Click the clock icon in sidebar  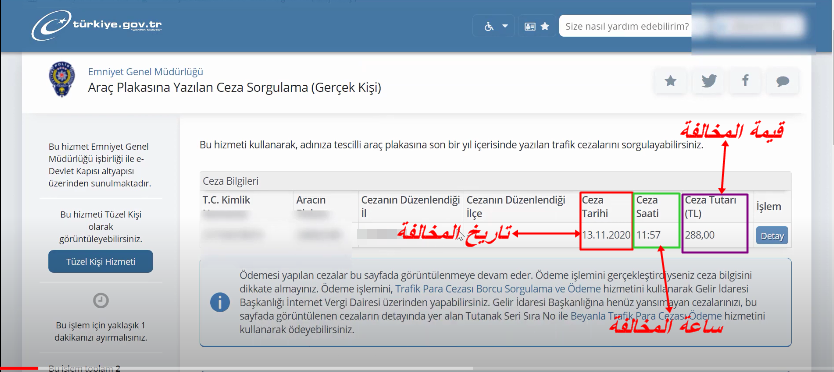tap(101, 301)
